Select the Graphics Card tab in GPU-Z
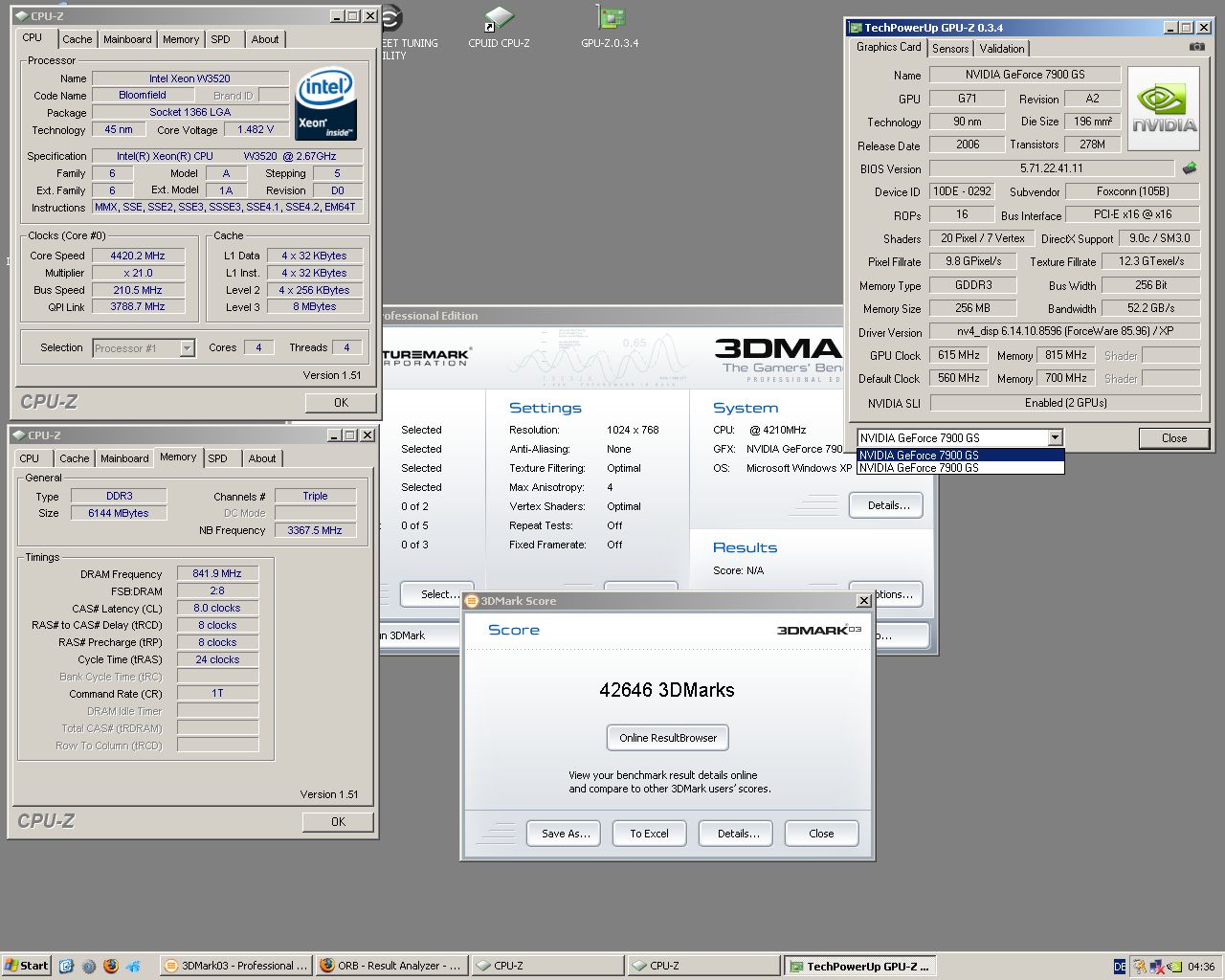Image resolution: width=1225 pixels, height=980 pixels. tap(889, 47)
